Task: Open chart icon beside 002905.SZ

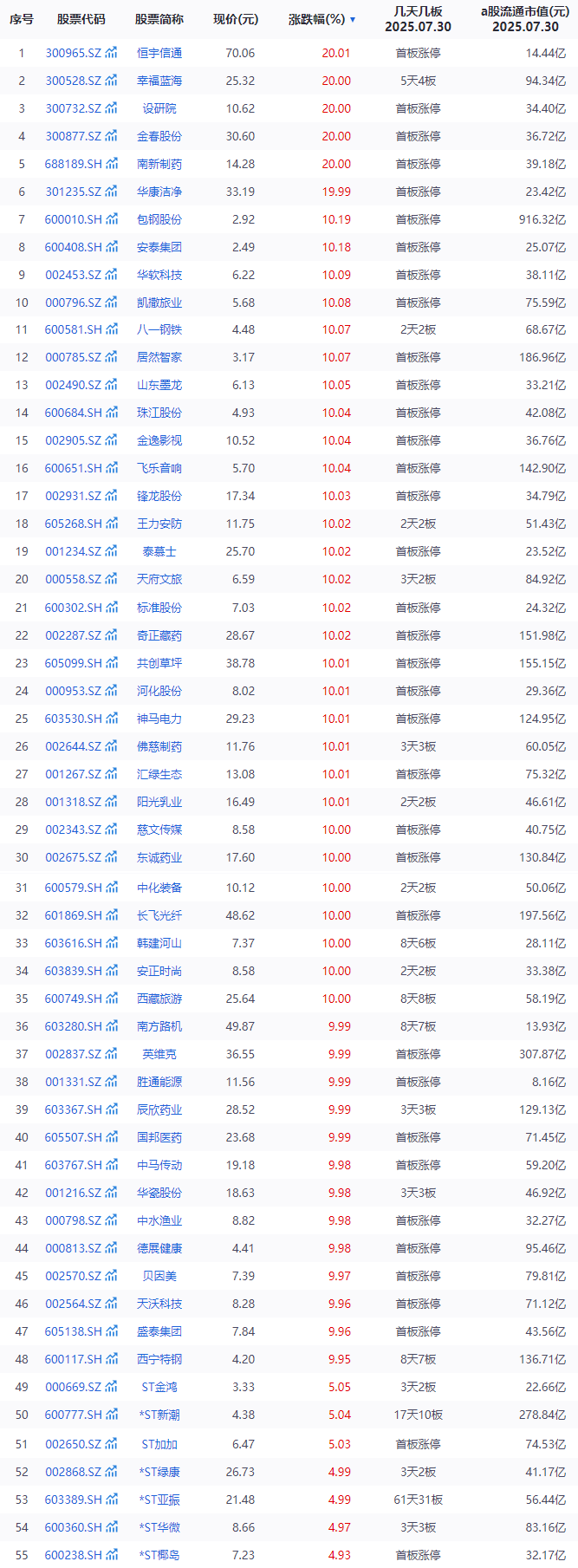Action: pos(111,440)
